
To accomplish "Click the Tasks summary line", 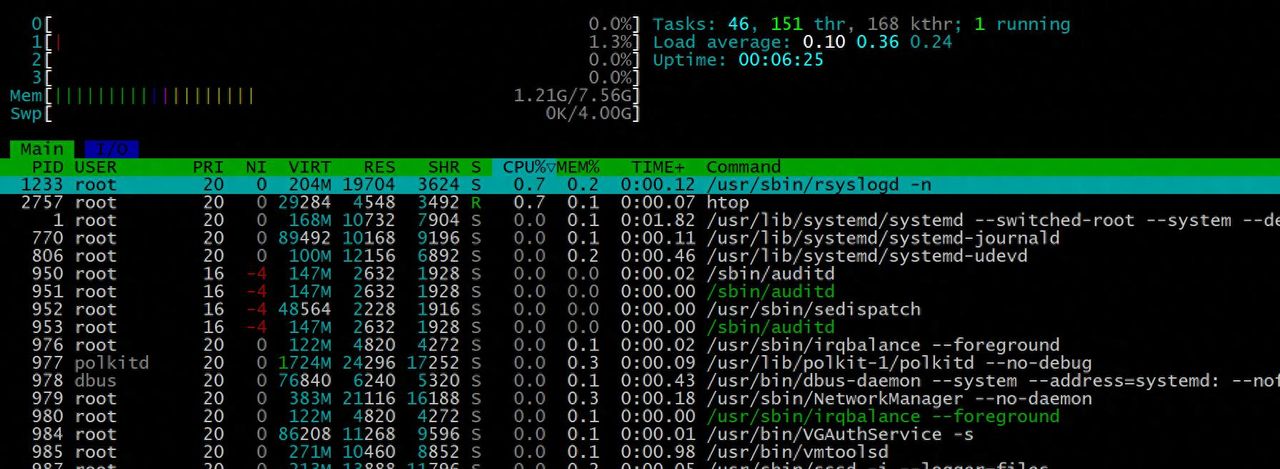I will [x=861, y=24].
